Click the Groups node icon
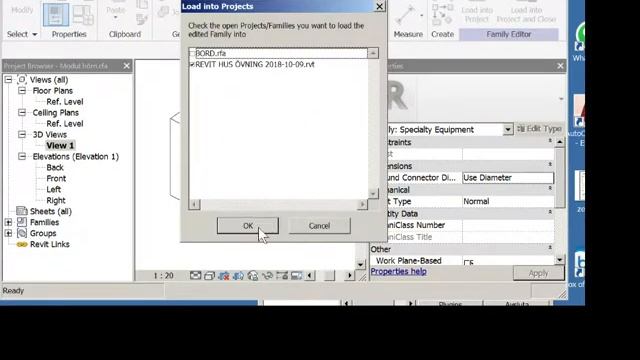The width and height of the screenshot is (640, 360). [22, 233]
